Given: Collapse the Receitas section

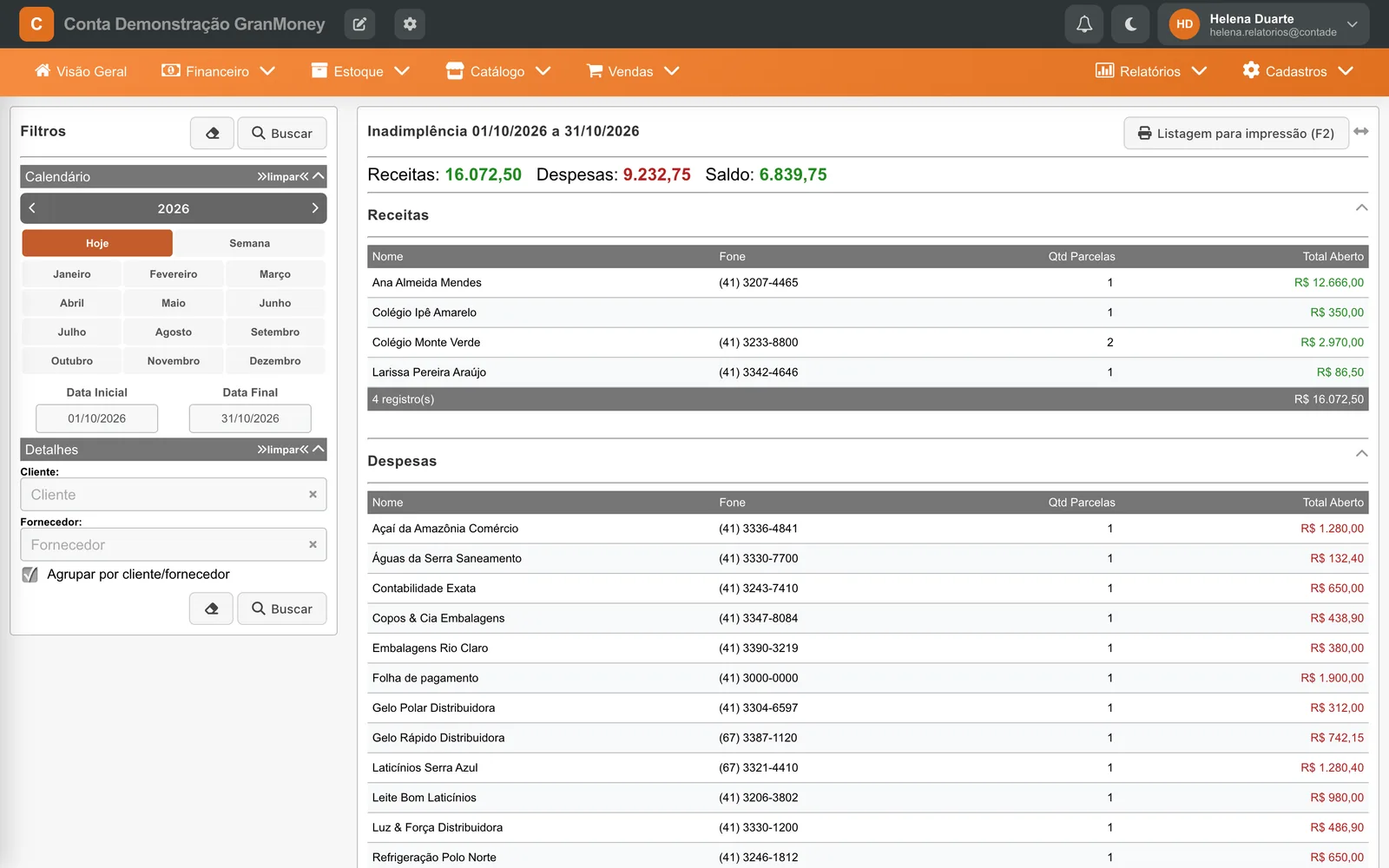Looking at the screenshot, I should [1361, 207].
